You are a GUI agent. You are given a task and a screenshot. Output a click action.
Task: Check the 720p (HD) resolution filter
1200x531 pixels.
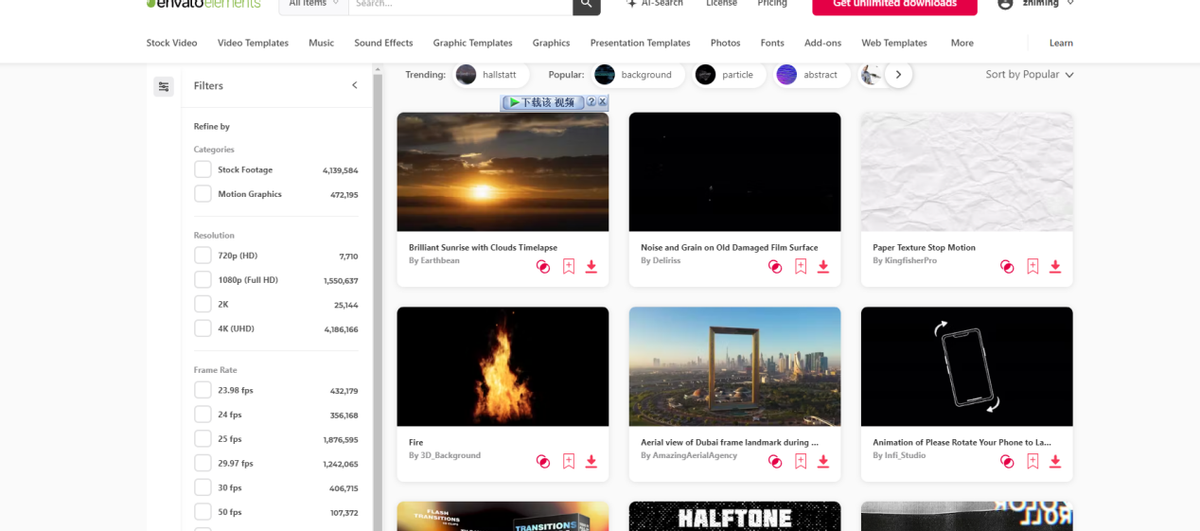pos(203,256)
